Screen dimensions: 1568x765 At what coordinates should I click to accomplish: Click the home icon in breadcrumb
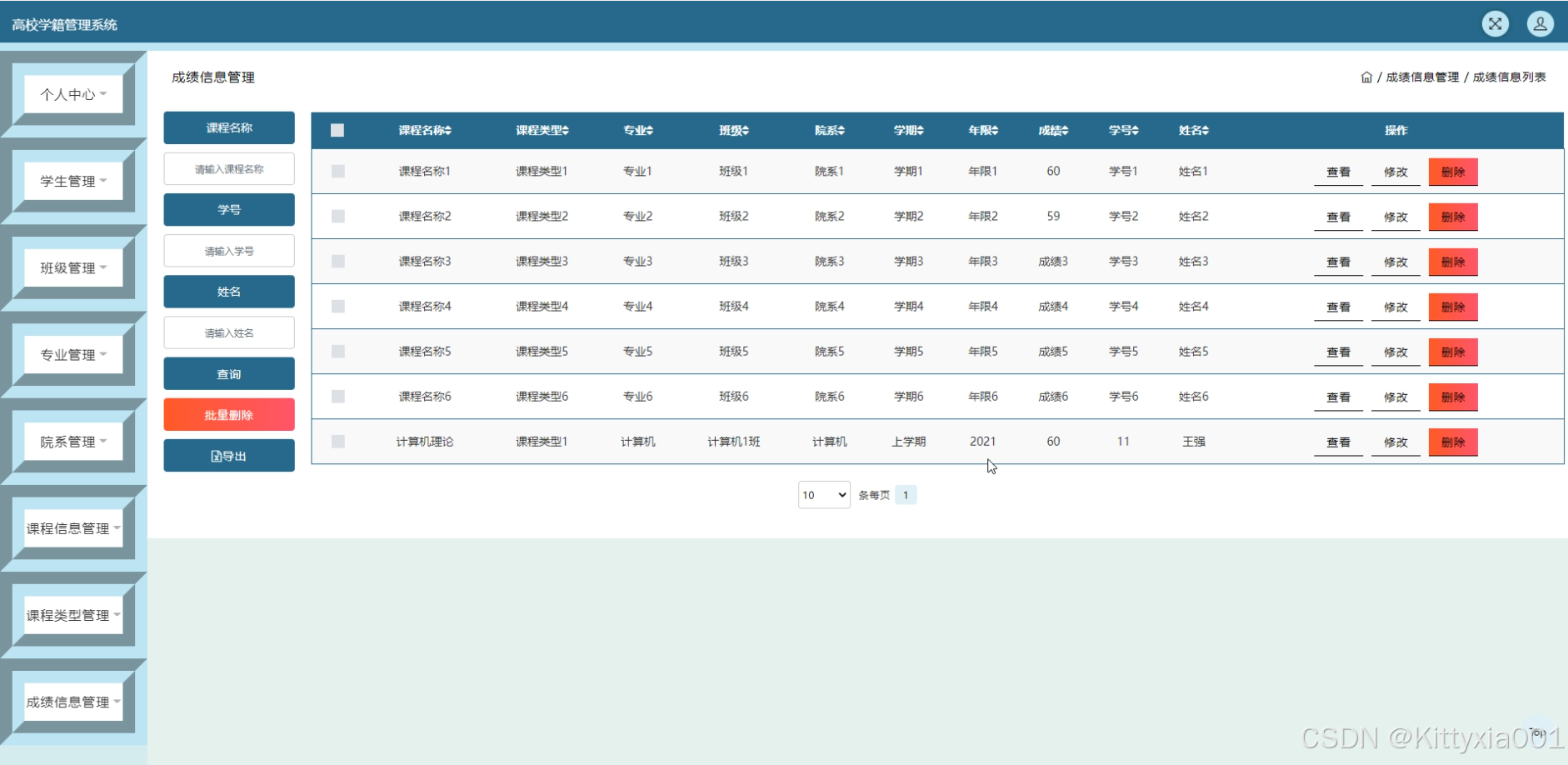click(1366, 77)
